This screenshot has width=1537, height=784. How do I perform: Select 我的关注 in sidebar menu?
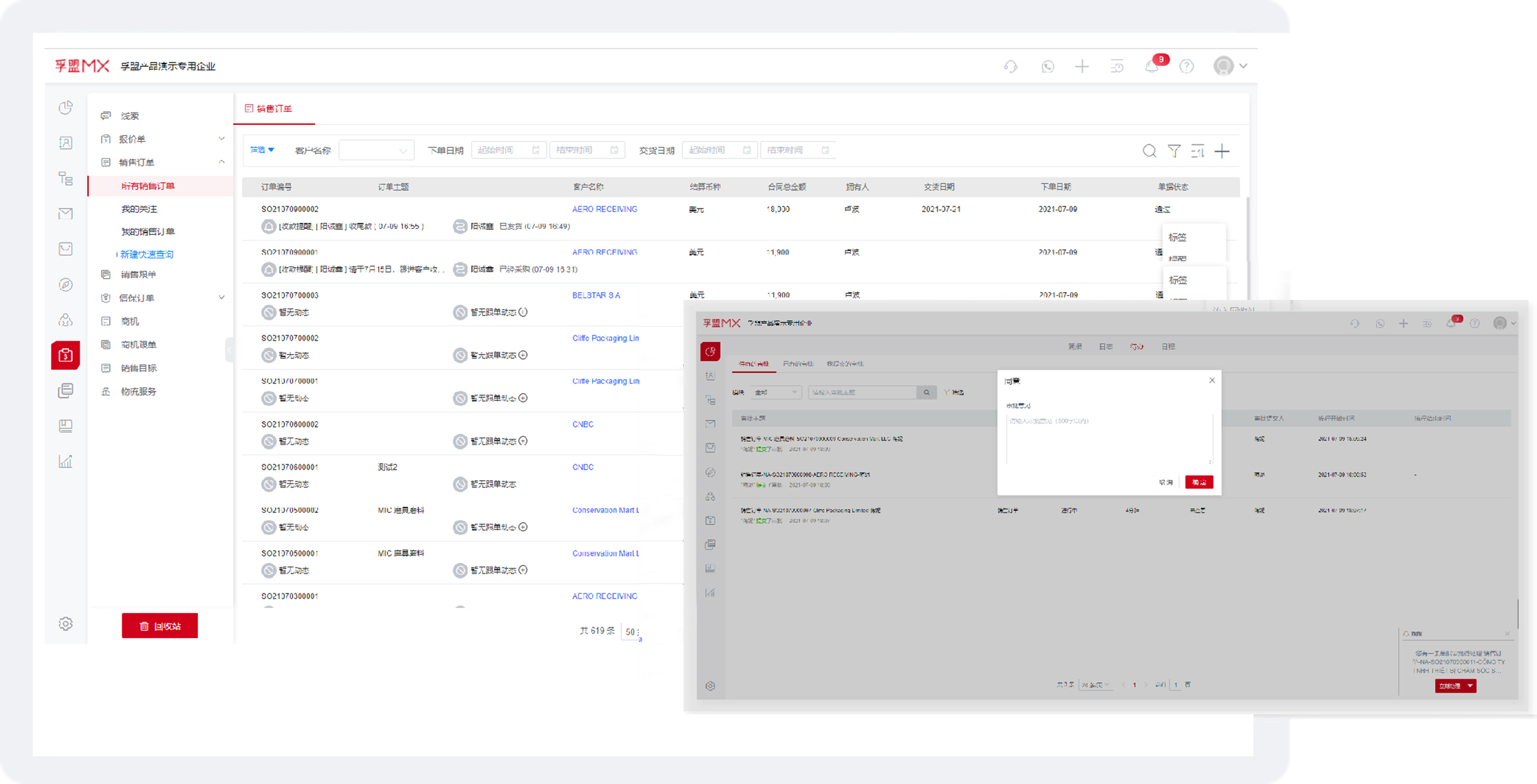point(139,208)
